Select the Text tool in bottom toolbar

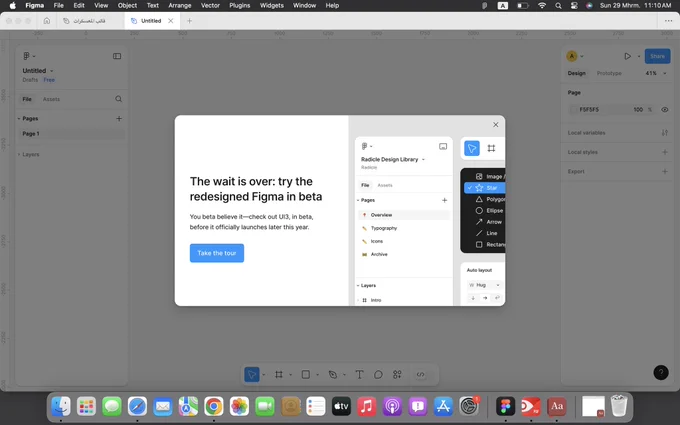pyautogui.click(x=359, y=374)
